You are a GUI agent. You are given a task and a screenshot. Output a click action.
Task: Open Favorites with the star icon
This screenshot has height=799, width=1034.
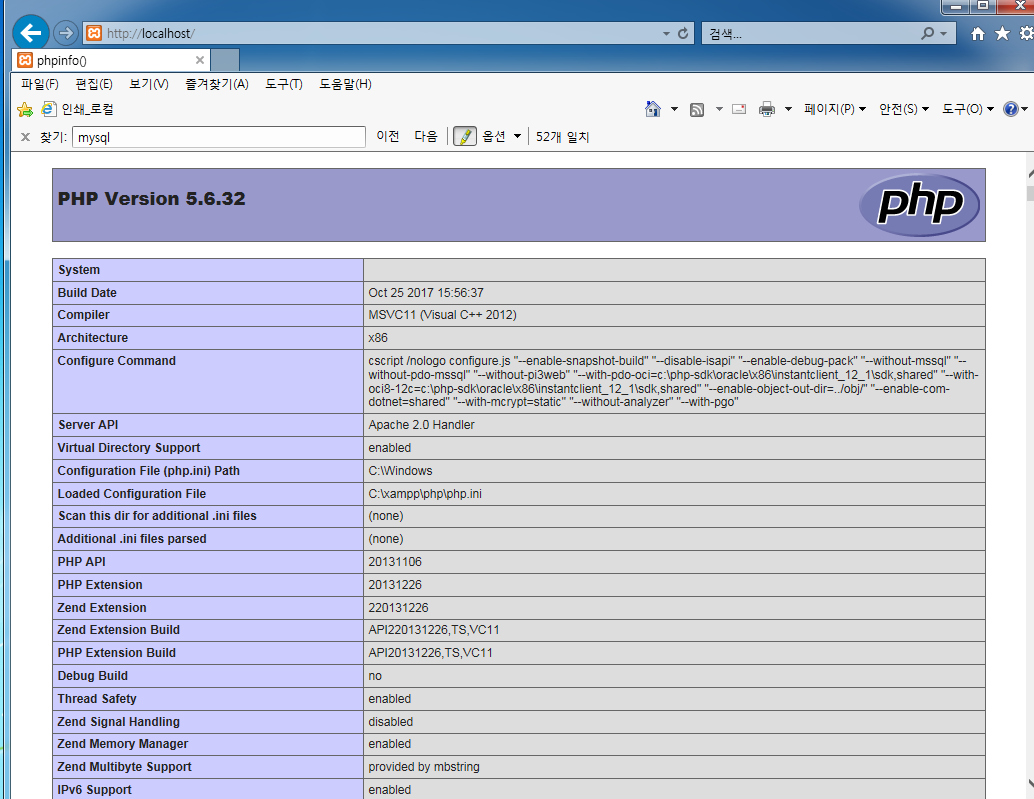[x=1002, y=33]
